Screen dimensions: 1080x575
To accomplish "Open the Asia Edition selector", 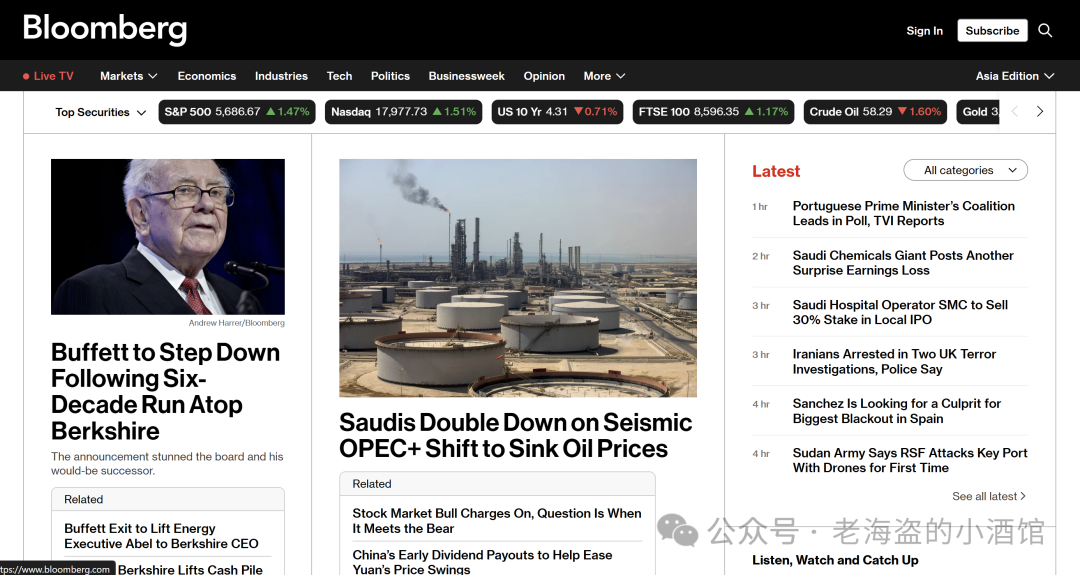I will pos(1015,76).
